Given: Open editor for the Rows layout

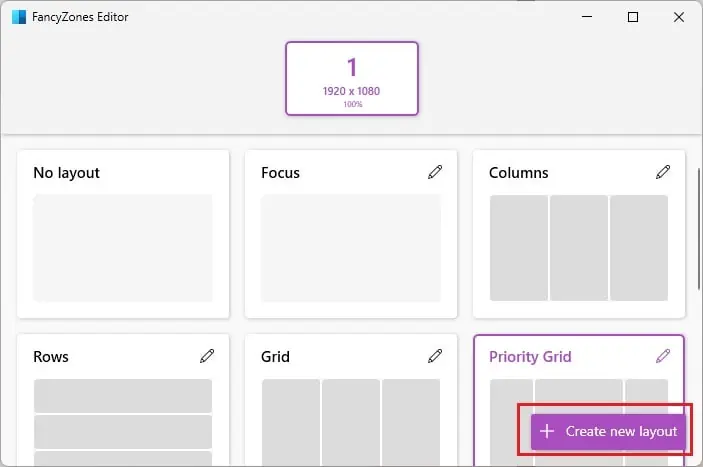Looking at the screenshot, I should pos(207,356).
